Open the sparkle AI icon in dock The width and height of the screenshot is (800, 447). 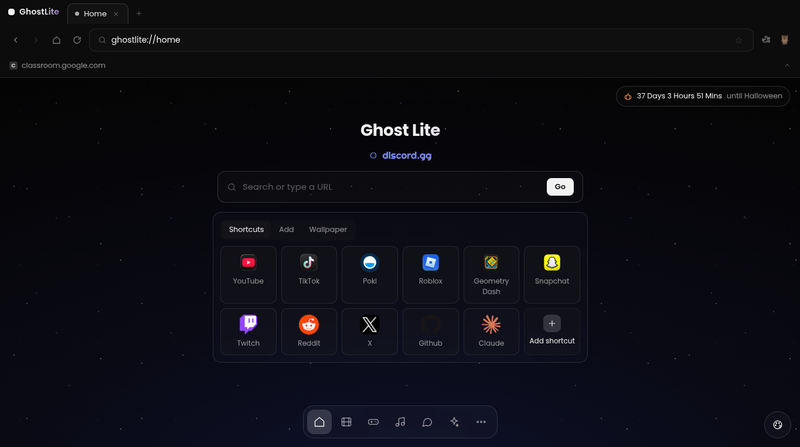click(x=454, y=422)
